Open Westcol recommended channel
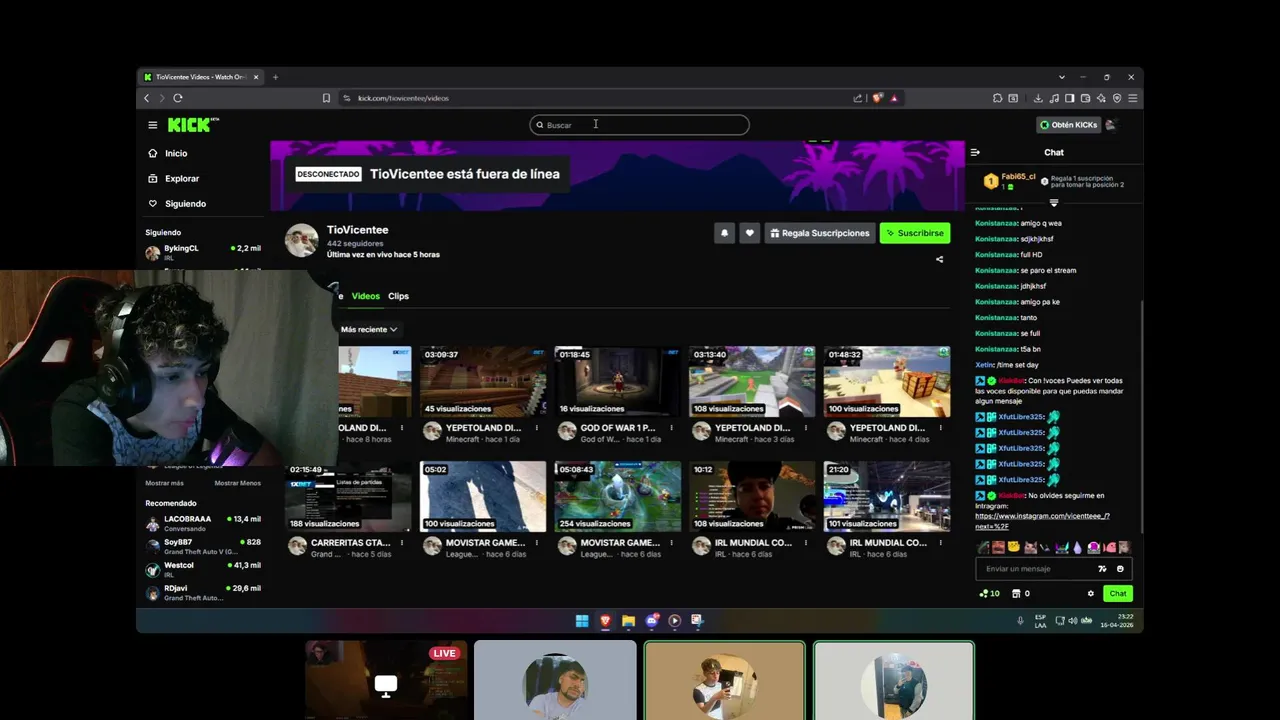 point(203,569)
